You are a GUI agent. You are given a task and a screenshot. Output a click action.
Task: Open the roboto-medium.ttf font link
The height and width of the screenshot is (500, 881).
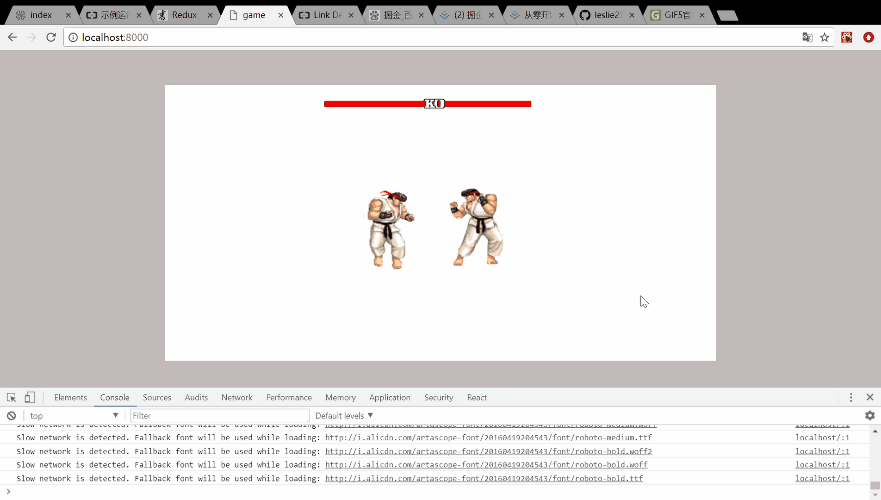pyautogui.click(x=488, y=437)
